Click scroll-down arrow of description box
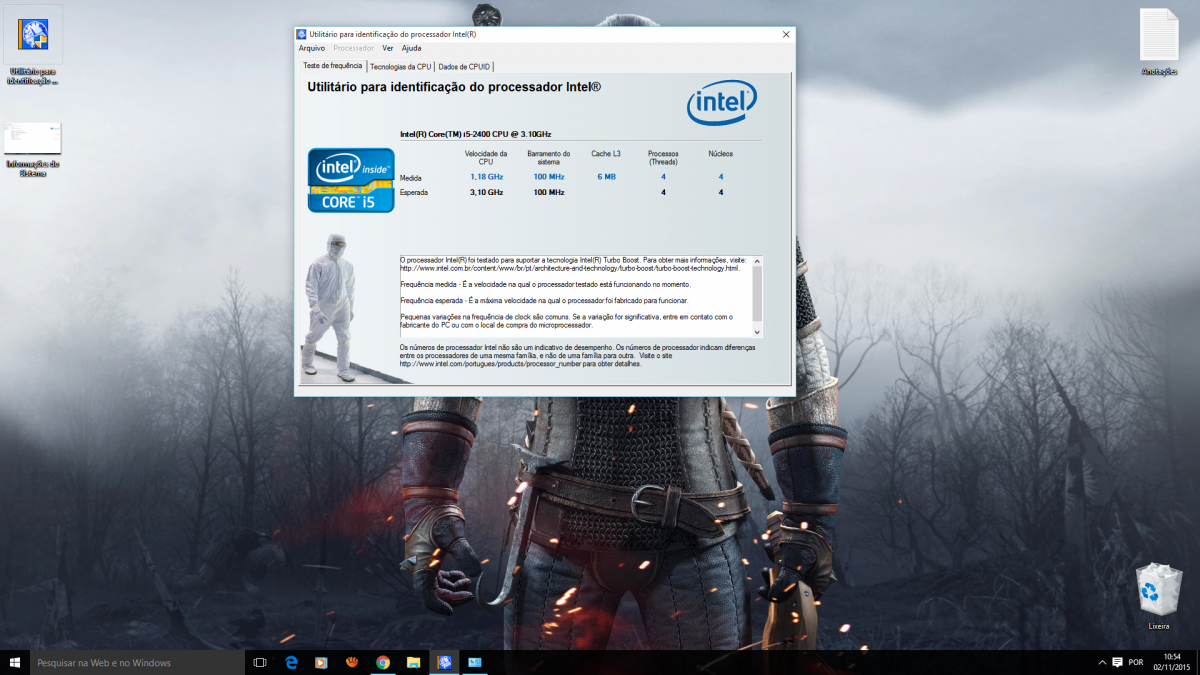 click(x=757, y=332)
